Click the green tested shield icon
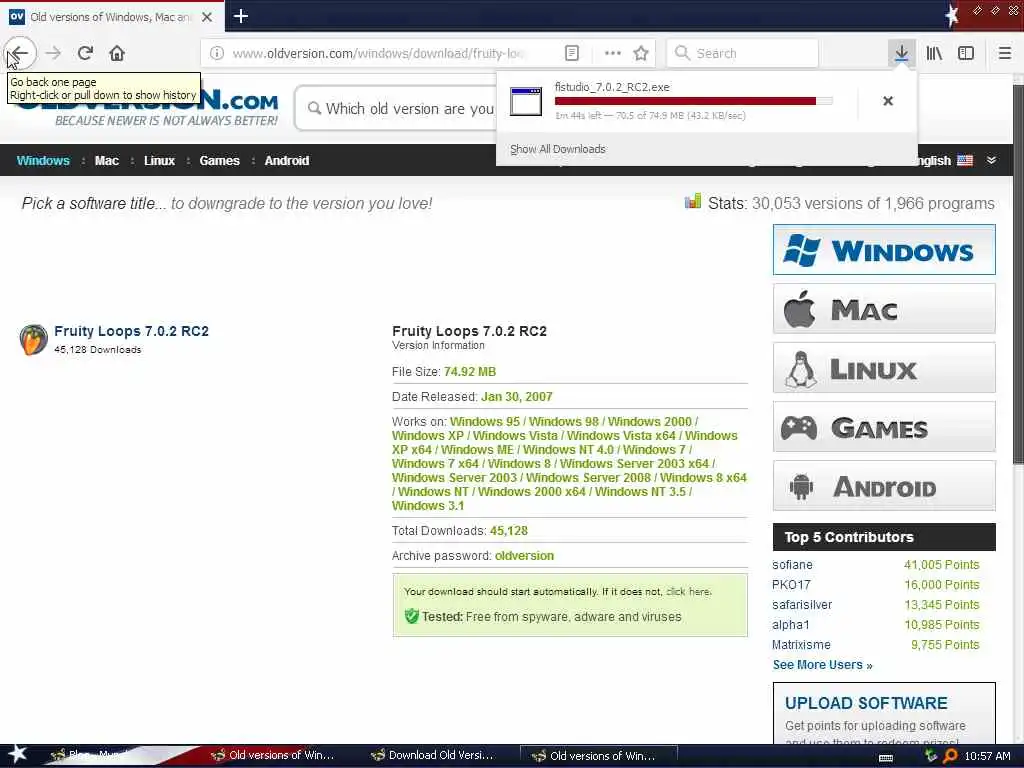The height and width of the screenshot is (768, 1024). pyautogui.click(x=411, y=616)
